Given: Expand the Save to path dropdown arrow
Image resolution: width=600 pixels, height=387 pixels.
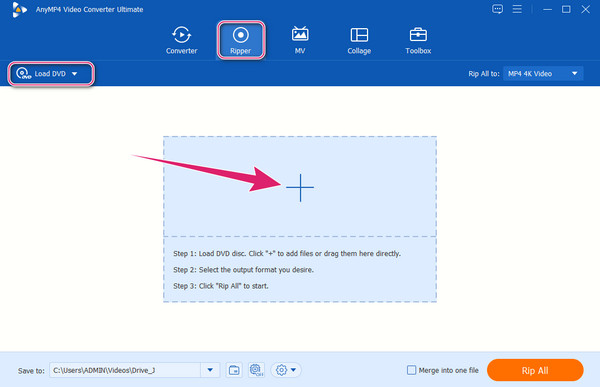Looking at the screenshot, I should click(x=210, y=370).
